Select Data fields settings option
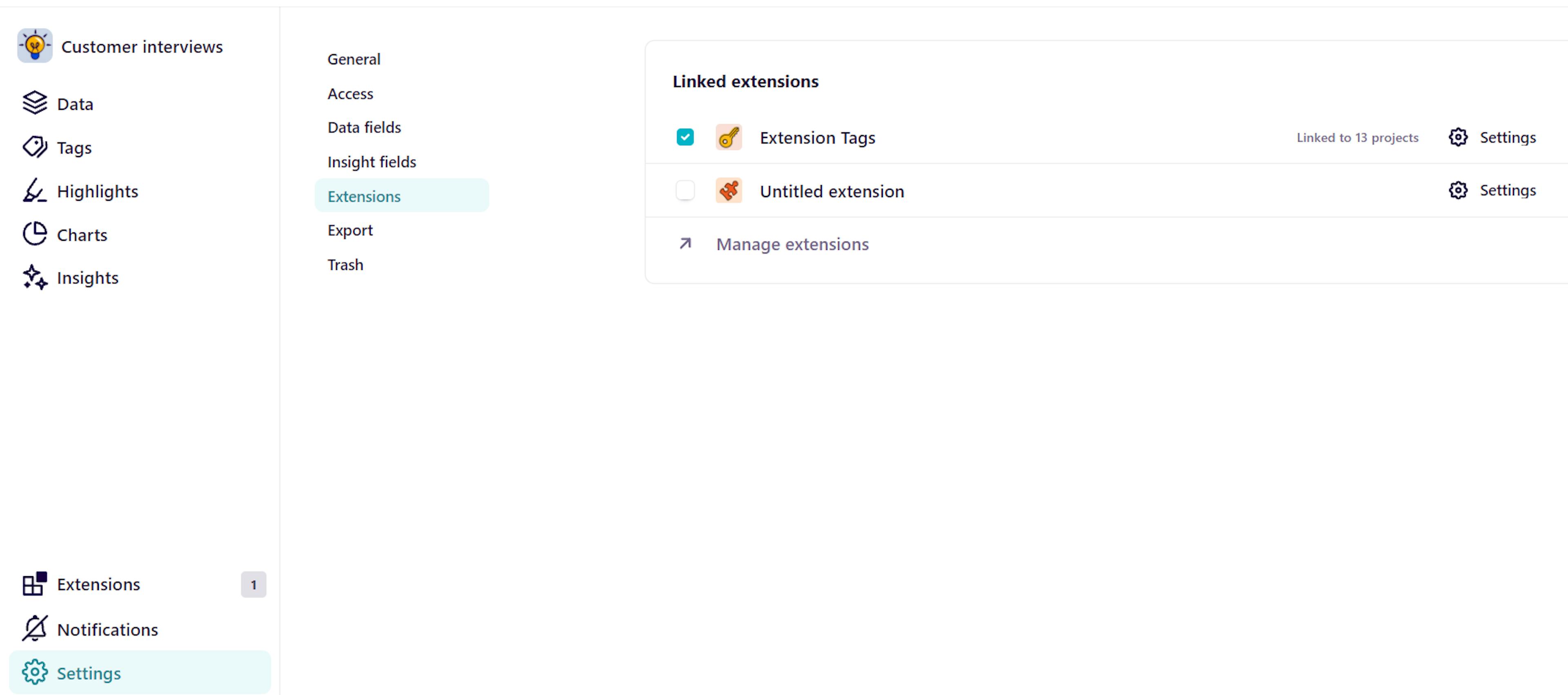This screenshot has width=1568, height=695. [364, 127]
